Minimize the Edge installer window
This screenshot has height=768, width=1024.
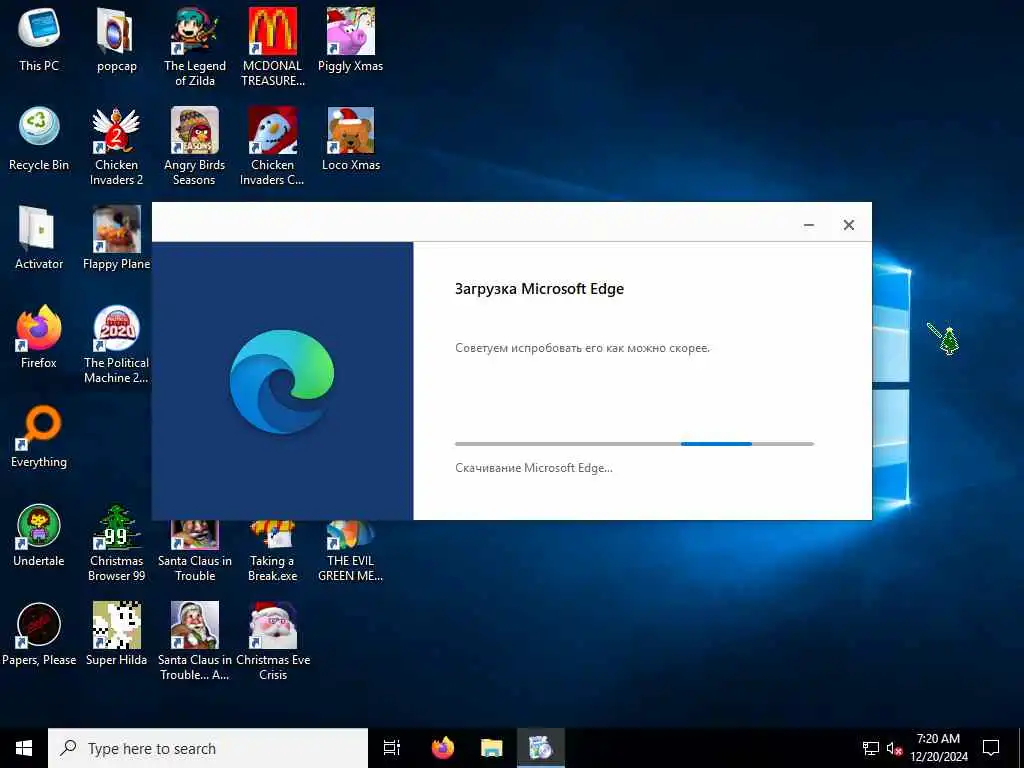[808, 225]
